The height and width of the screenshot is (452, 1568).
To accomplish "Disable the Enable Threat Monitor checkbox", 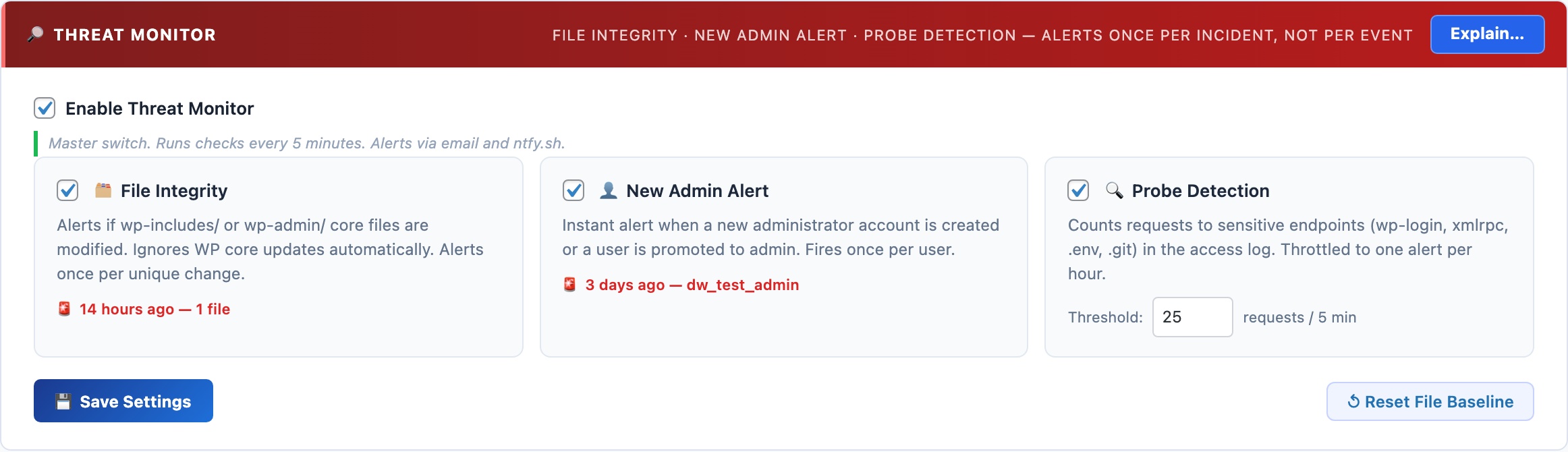I will coord(45,108).
